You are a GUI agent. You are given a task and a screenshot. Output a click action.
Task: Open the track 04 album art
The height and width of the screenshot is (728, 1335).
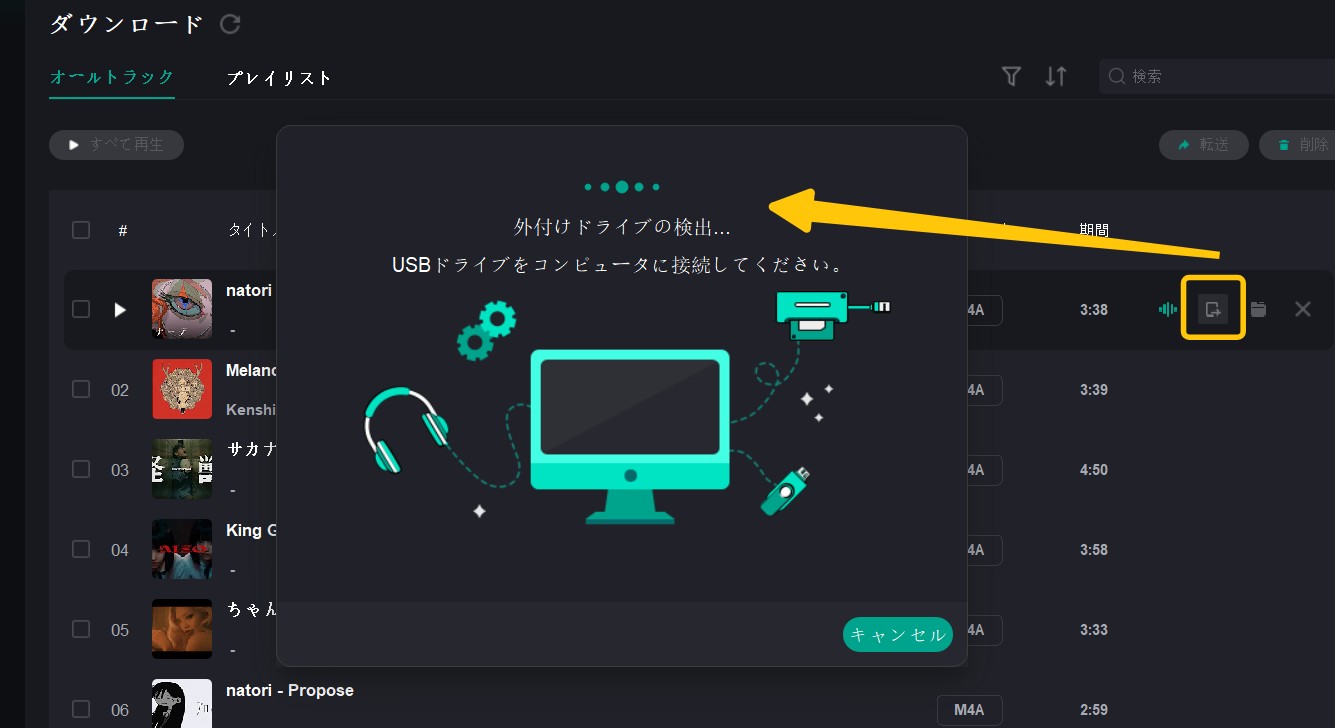point(182,549)
